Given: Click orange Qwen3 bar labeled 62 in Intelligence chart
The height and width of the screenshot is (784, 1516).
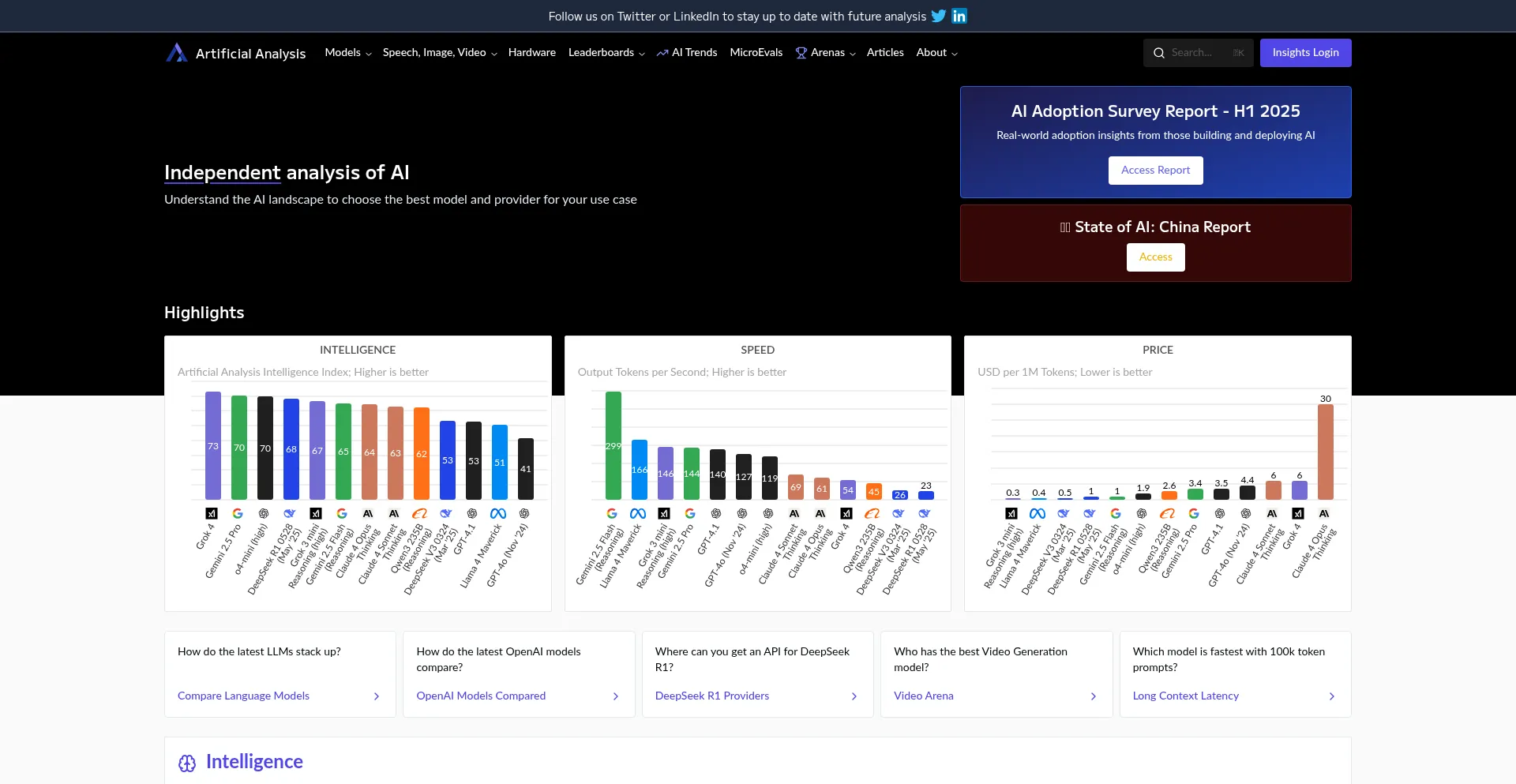Looking at the screenshot, I should 422,453.
